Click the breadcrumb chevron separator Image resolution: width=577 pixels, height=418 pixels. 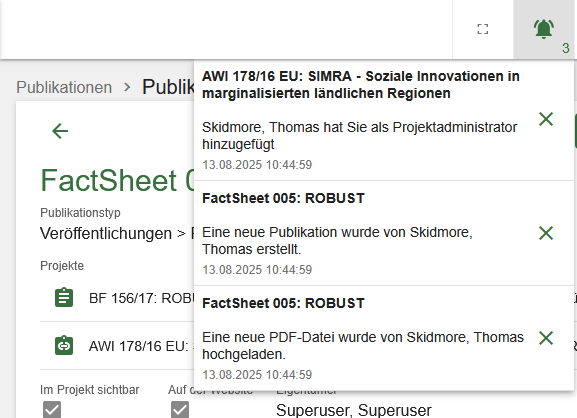click(127, 88)
